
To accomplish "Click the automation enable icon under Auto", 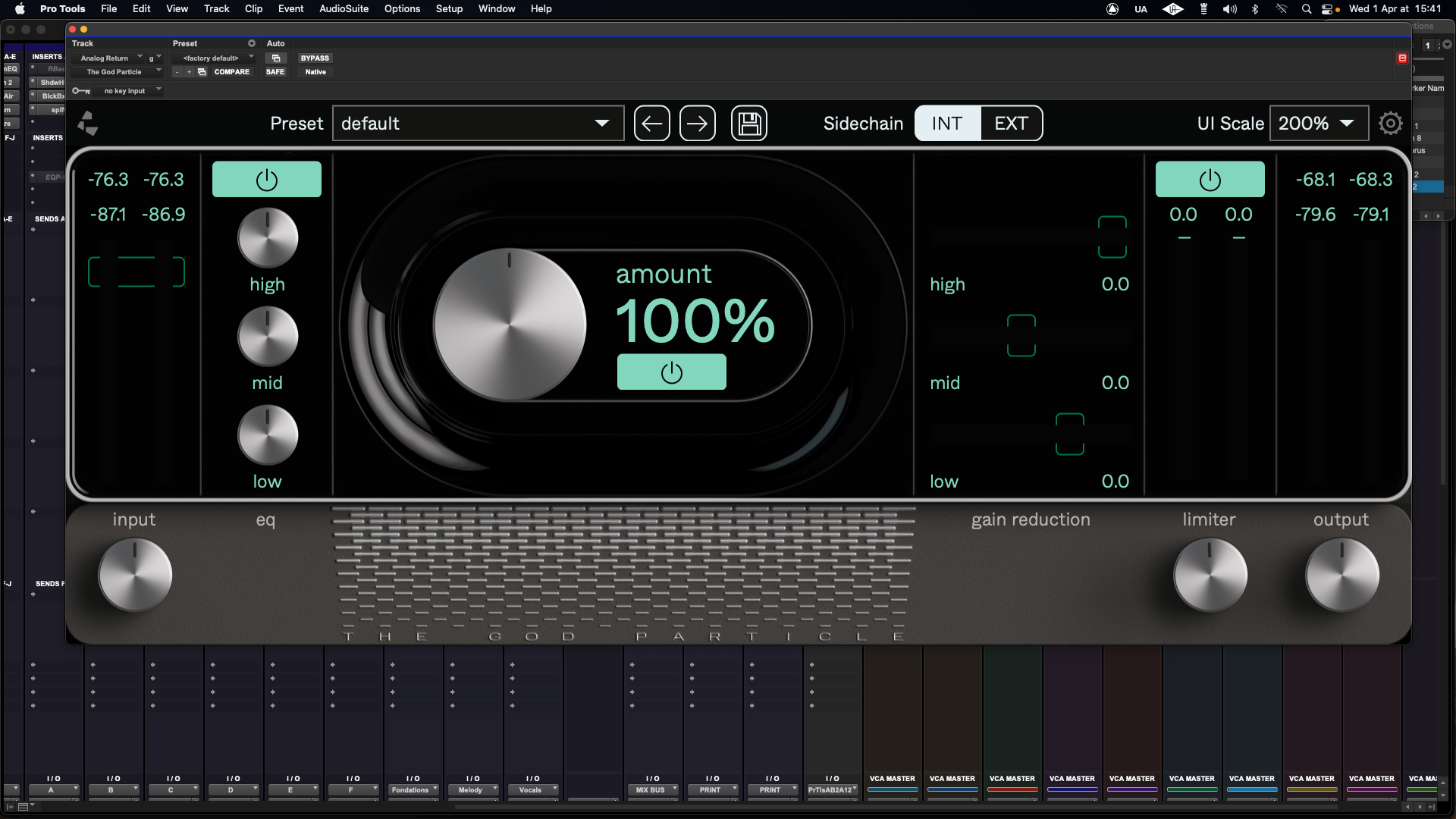I will pos(276,58).
